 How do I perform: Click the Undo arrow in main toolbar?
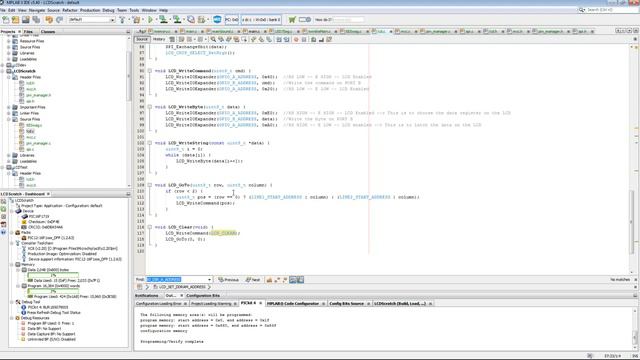pyautogui.click(x=49, y=19)
